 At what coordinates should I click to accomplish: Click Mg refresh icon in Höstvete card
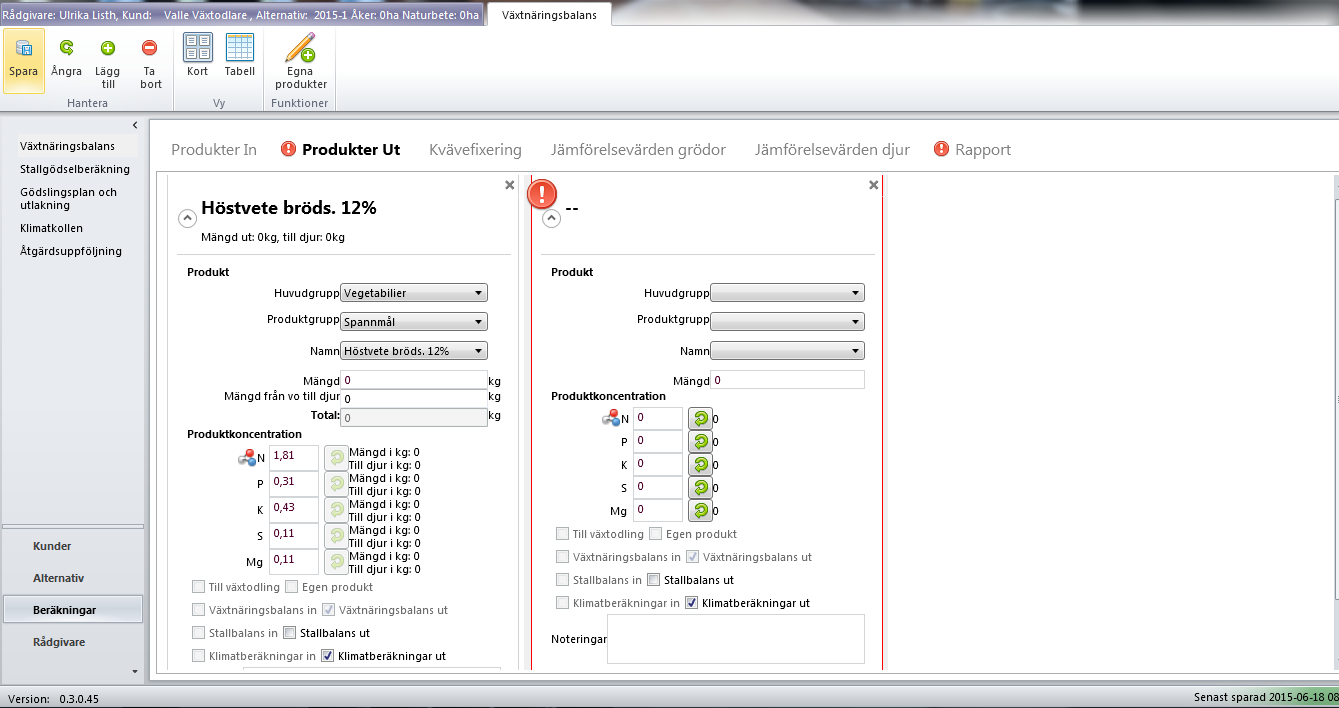336,561
